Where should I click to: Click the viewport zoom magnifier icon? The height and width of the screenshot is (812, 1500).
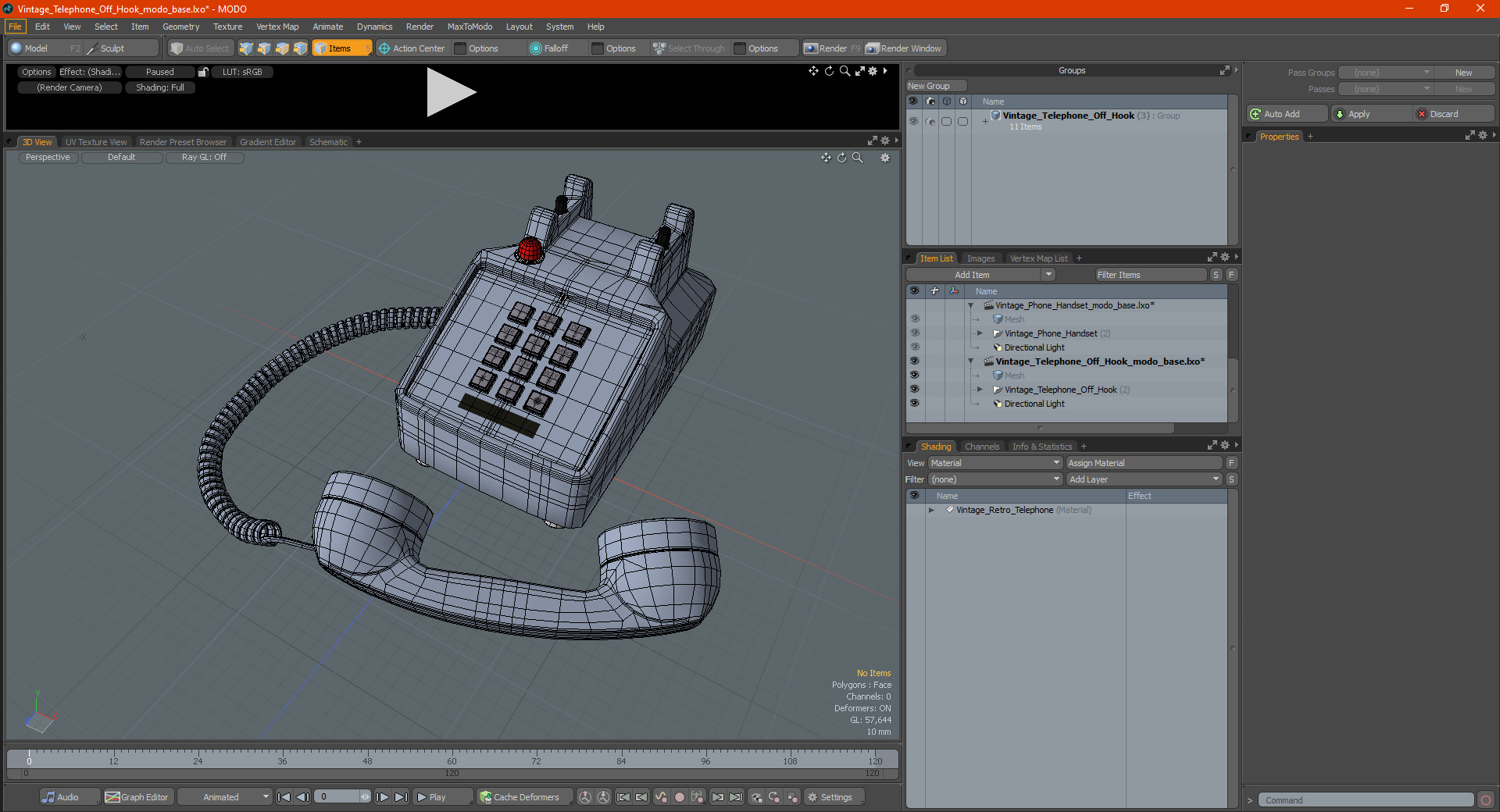[x=858, y=158]
